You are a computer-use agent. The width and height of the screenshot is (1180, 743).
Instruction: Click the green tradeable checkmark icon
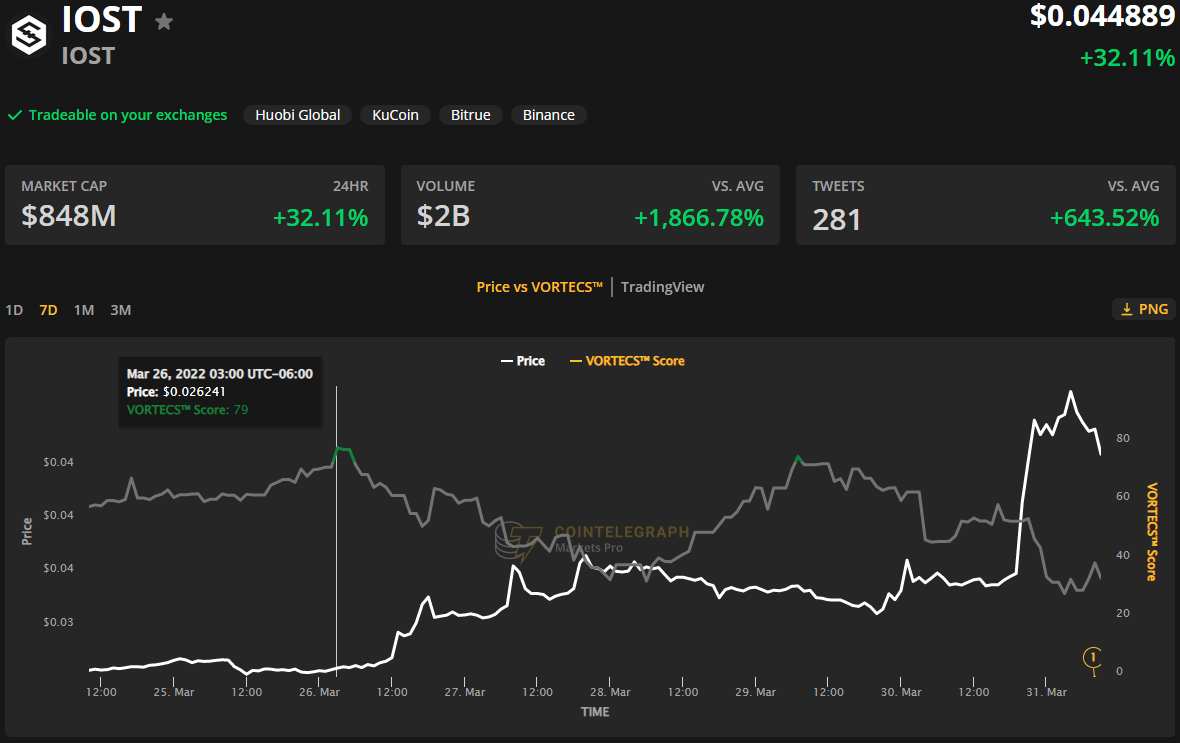15,115
